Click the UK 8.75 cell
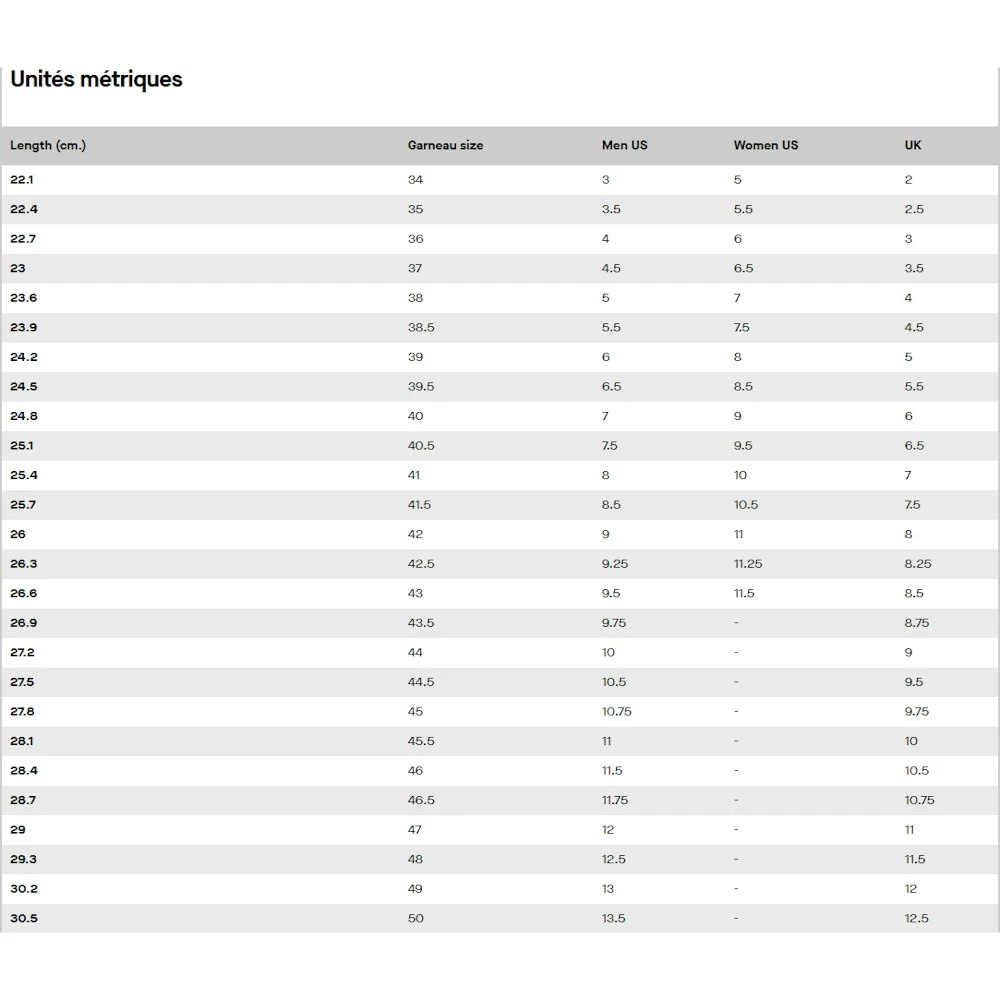 pyautogui.click(x=917, y=623)
